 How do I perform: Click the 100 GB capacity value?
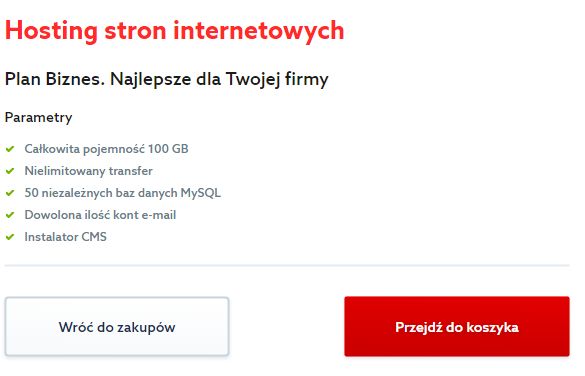pyautogui.click(x=168, y=149)
